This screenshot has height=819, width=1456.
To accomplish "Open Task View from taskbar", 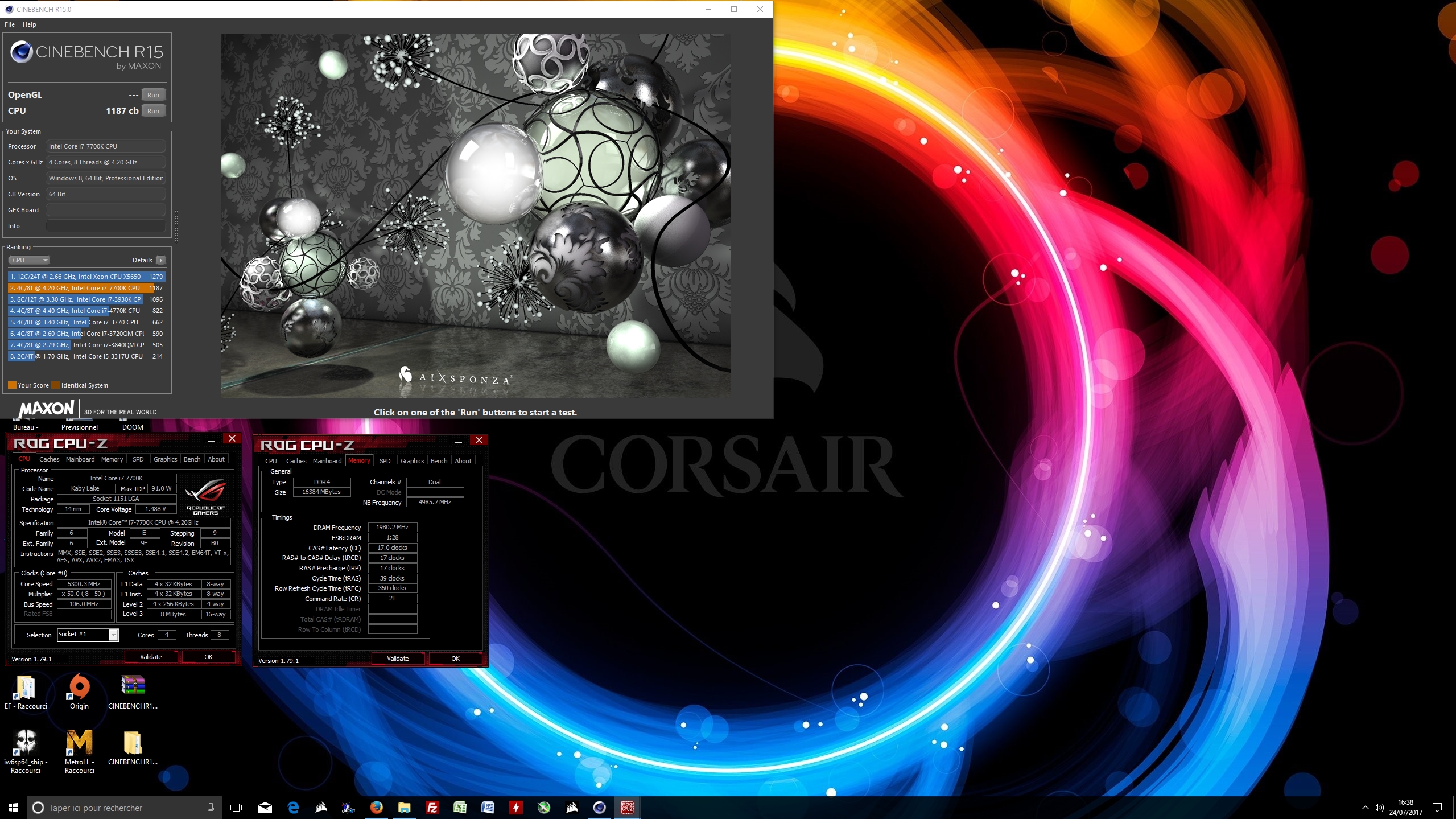I will [236, 808].
